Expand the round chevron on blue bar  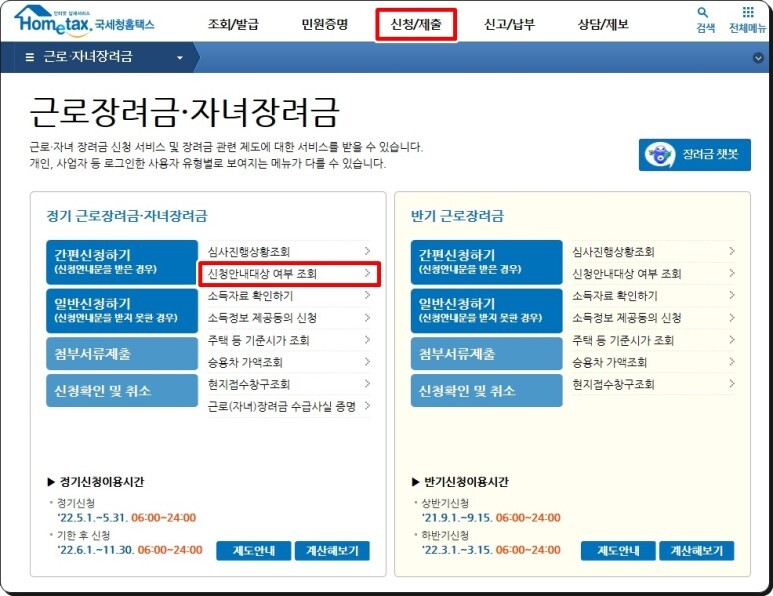(758, 58)
